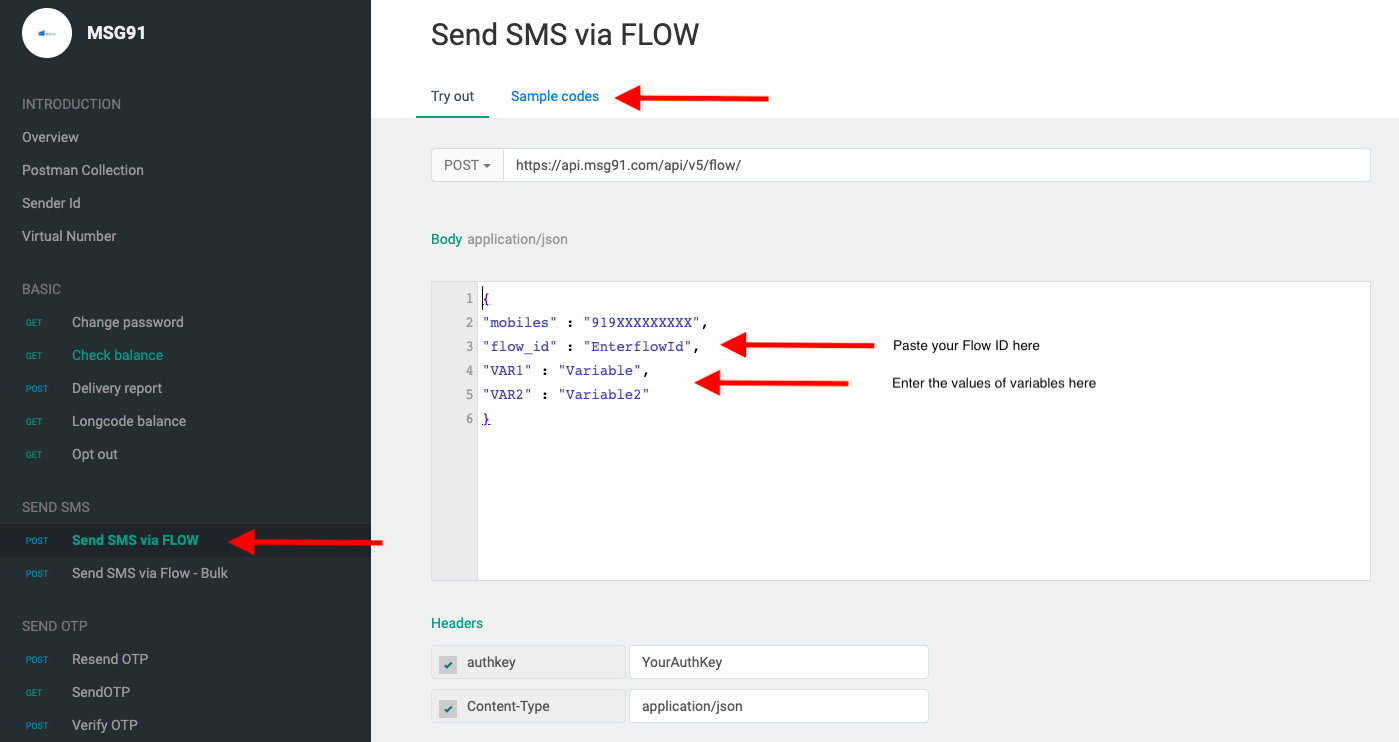This screenshot has width=1399, height=742.
Task: Toggle the Content-Type header checkbox
Action: [448, 707]
